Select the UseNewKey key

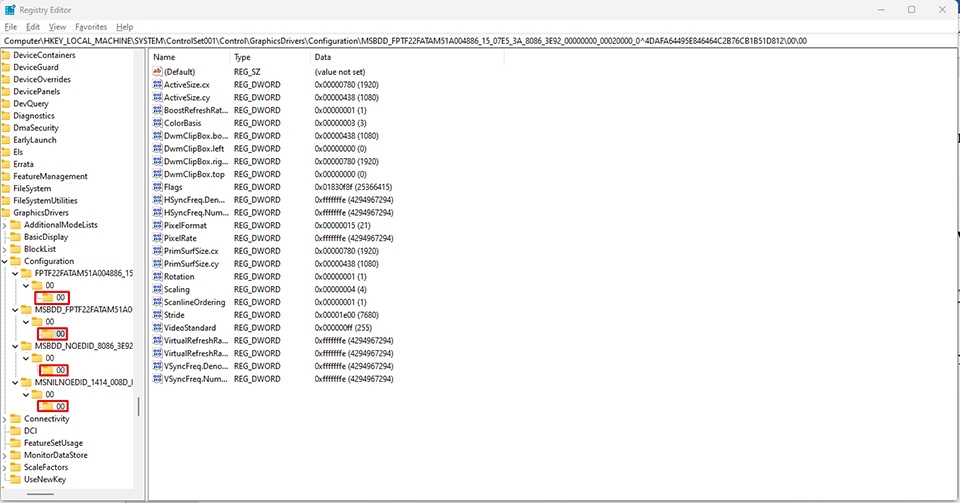coord(45,480)
